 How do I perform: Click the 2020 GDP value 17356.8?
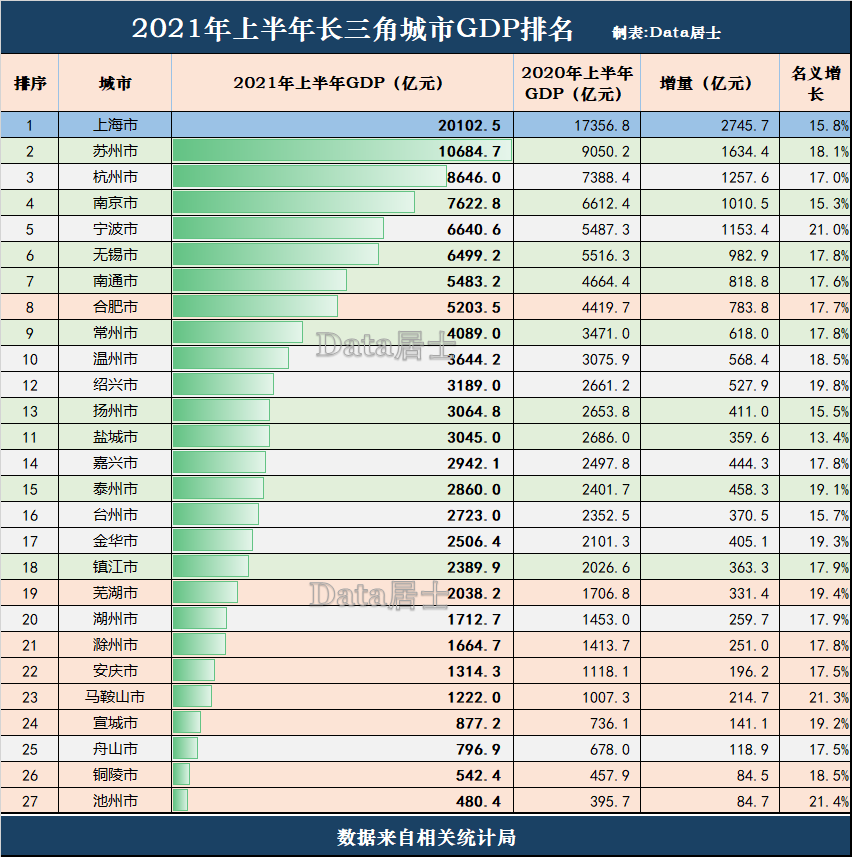602,126
